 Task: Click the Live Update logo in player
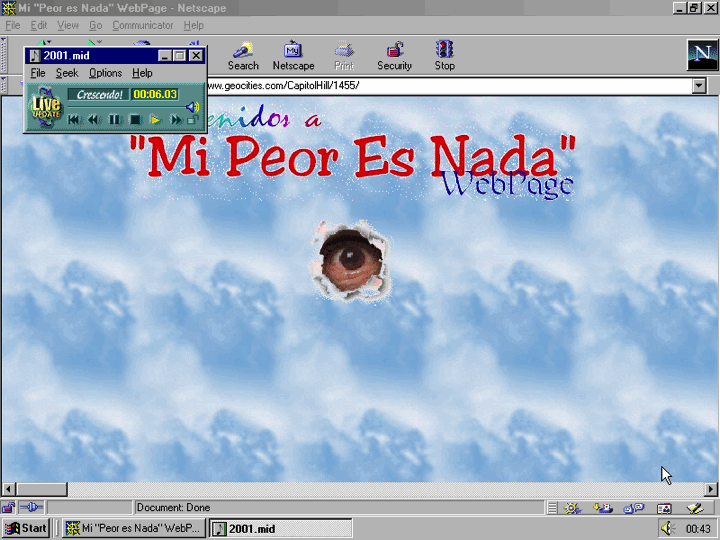tap(46, 106)
